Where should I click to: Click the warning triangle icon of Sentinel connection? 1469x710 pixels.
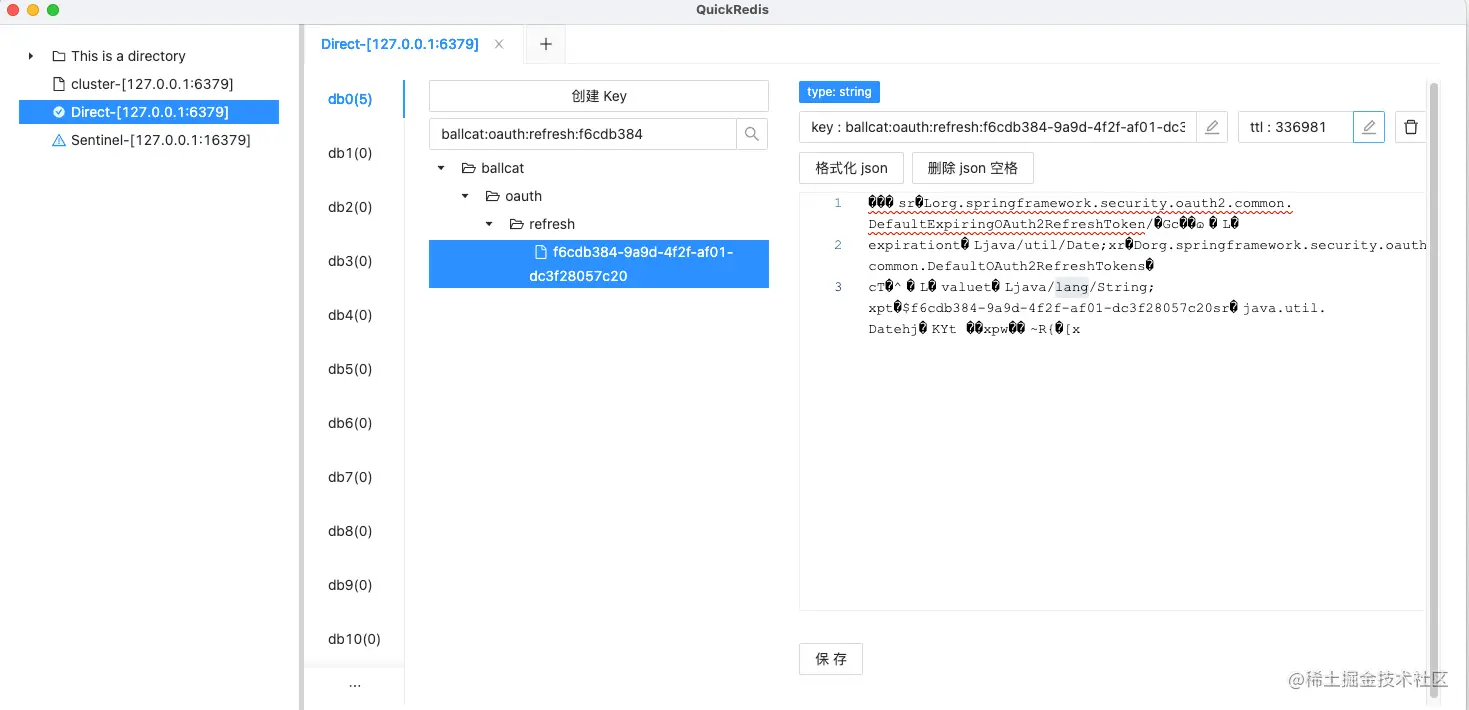click(x=59, y=140)
